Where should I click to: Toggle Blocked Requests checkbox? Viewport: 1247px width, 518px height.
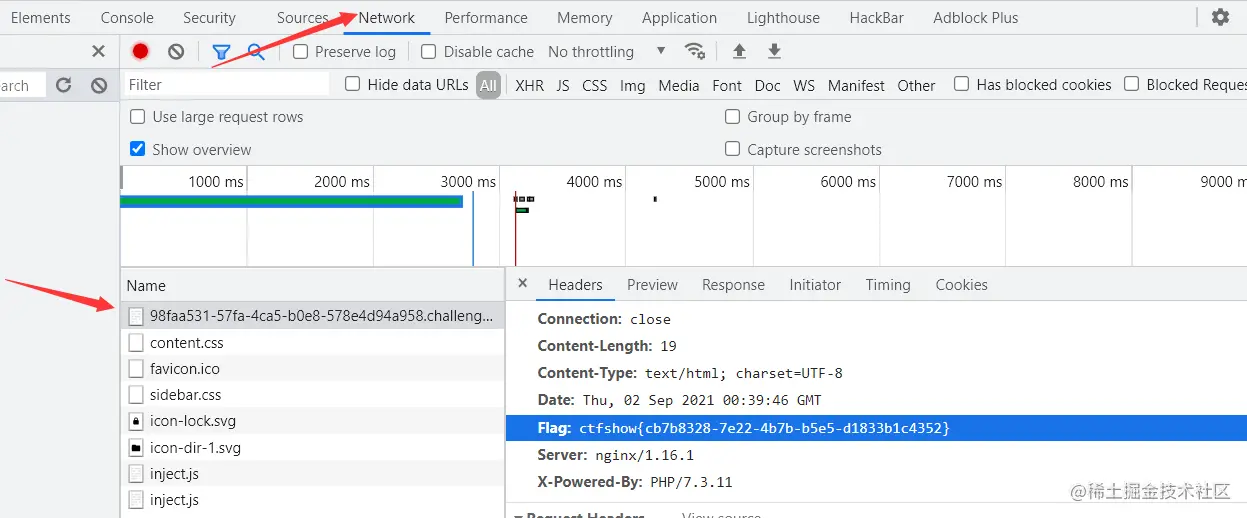[x=1131, y=84]
